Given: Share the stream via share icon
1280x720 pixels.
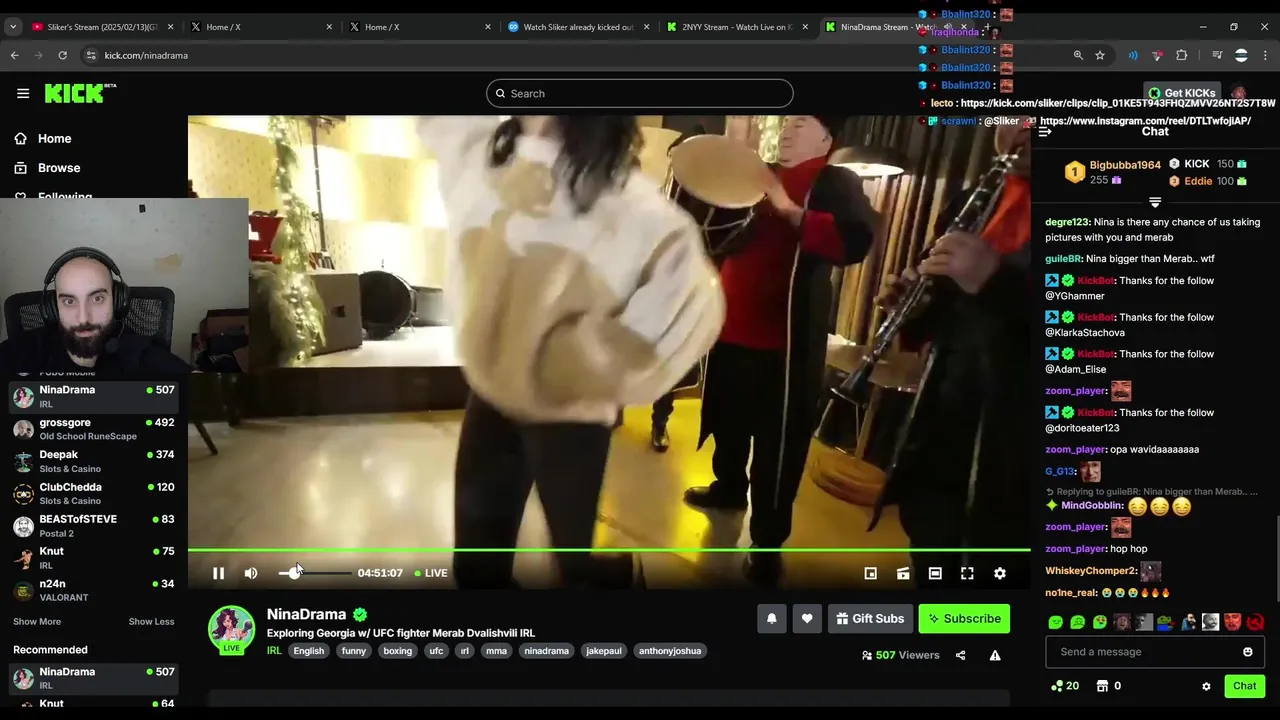Looking at the screenshot, I should point(960,656).
